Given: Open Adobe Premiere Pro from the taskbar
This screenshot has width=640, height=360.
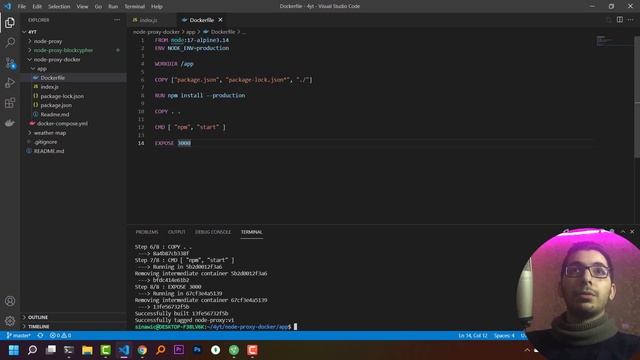Looking at the screenshot, I should click(x=179, y=350).
